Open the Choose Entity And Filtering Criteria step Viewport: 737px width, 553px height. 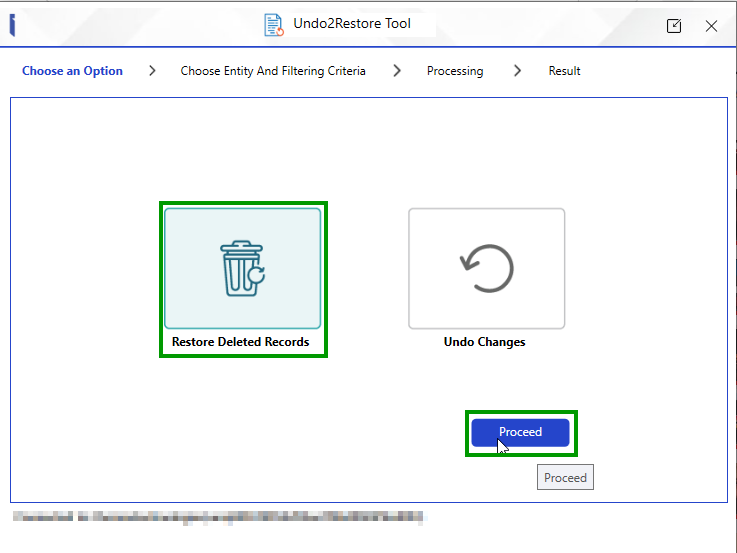273,71
